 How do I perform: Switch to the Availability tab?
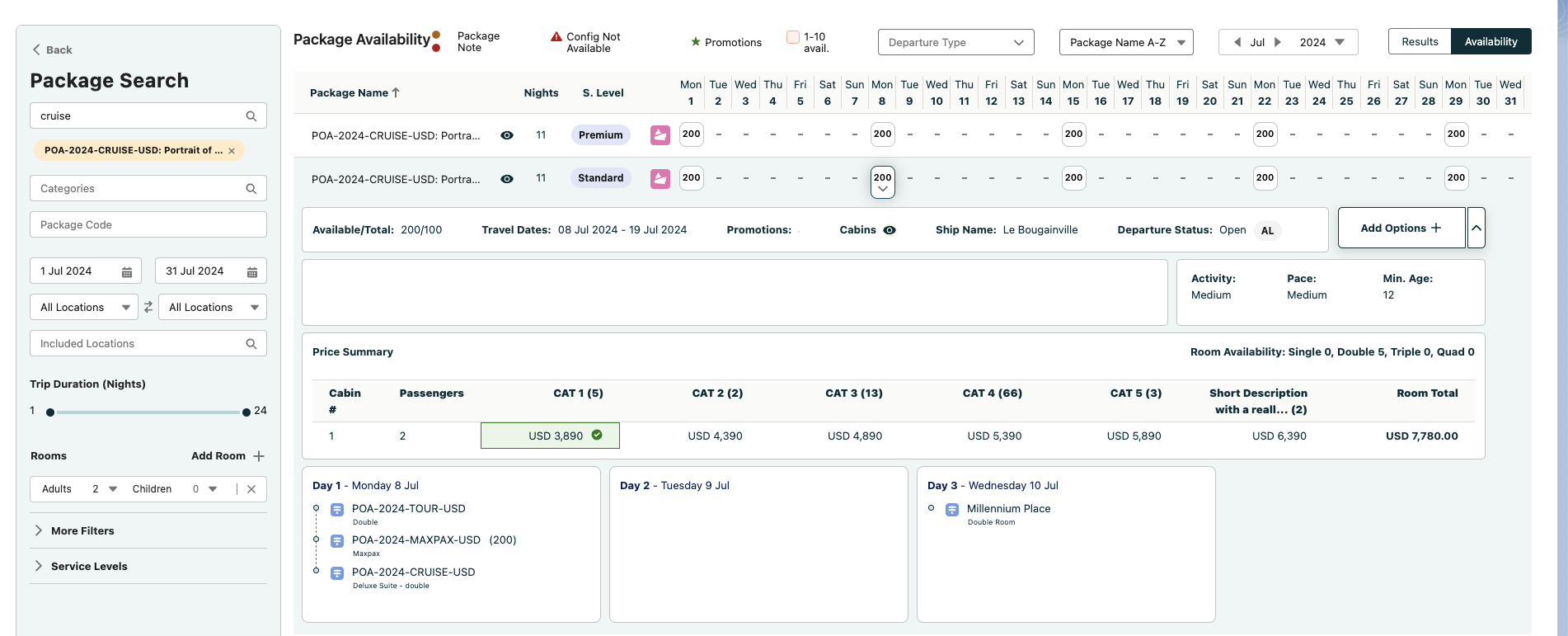tap(1491, 41)
